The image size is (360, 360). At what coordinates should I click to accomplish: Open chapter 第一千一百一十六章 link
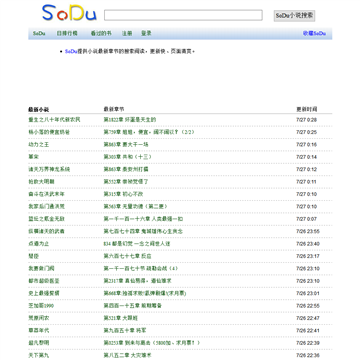click(143, 219)
